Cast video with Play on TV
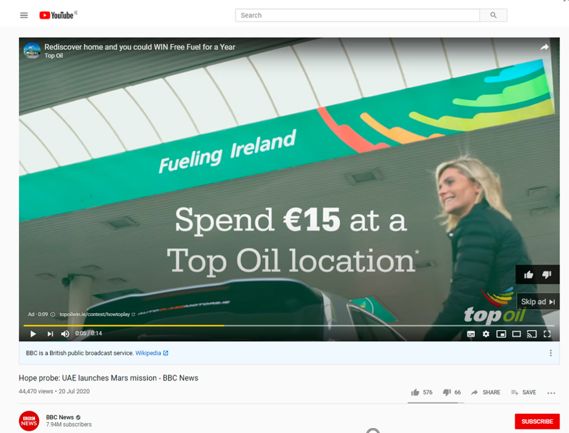 click(x=532, y=334)
